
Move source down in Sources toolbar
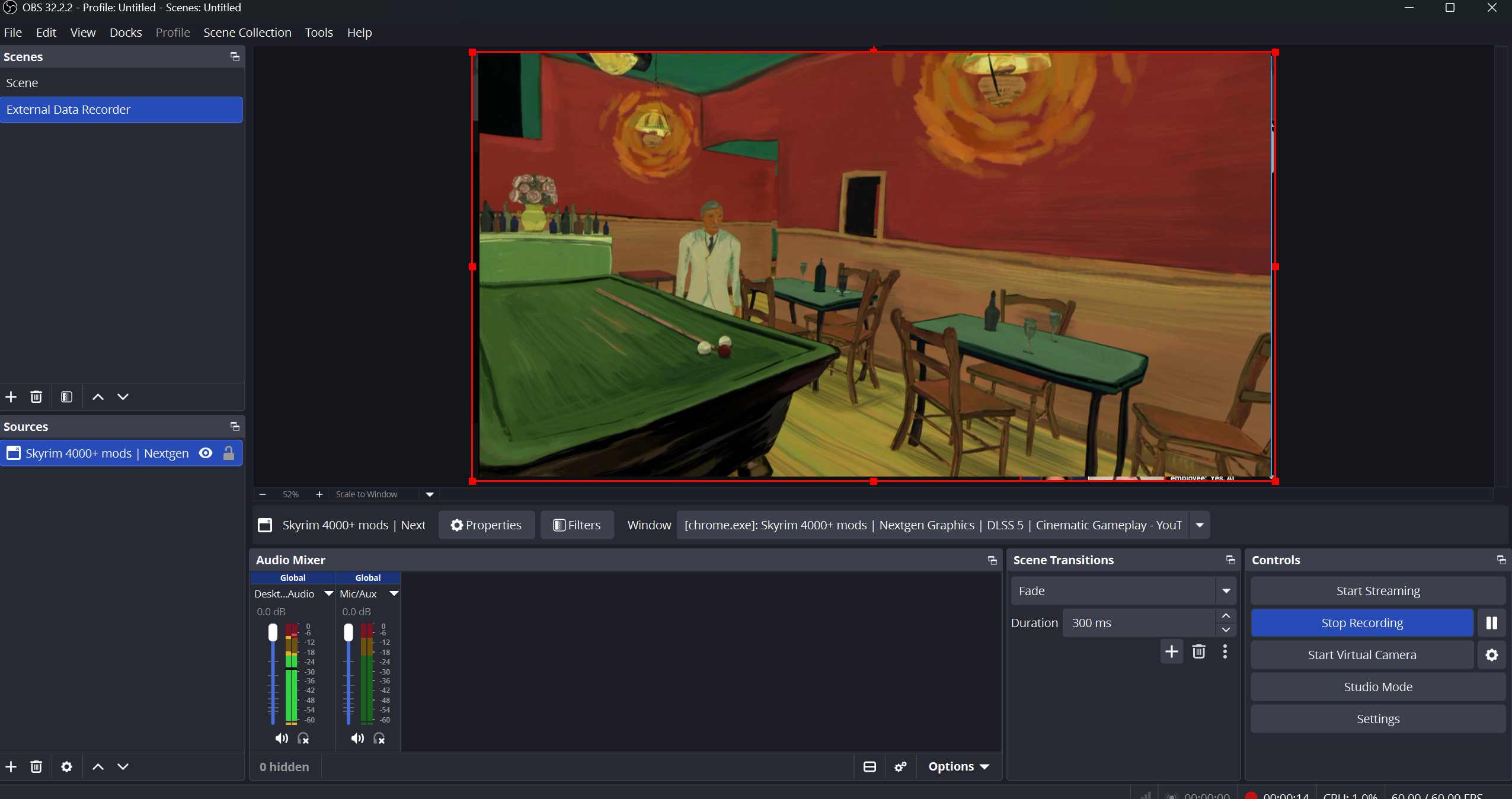[x=123, y=766]
